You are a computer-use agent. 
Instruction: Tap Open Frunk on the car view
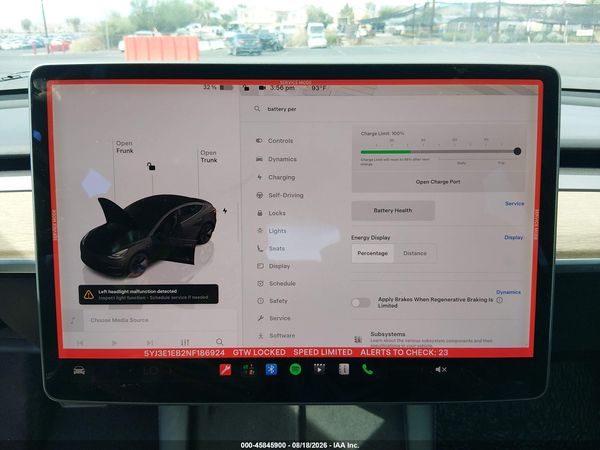pos(125,147)
